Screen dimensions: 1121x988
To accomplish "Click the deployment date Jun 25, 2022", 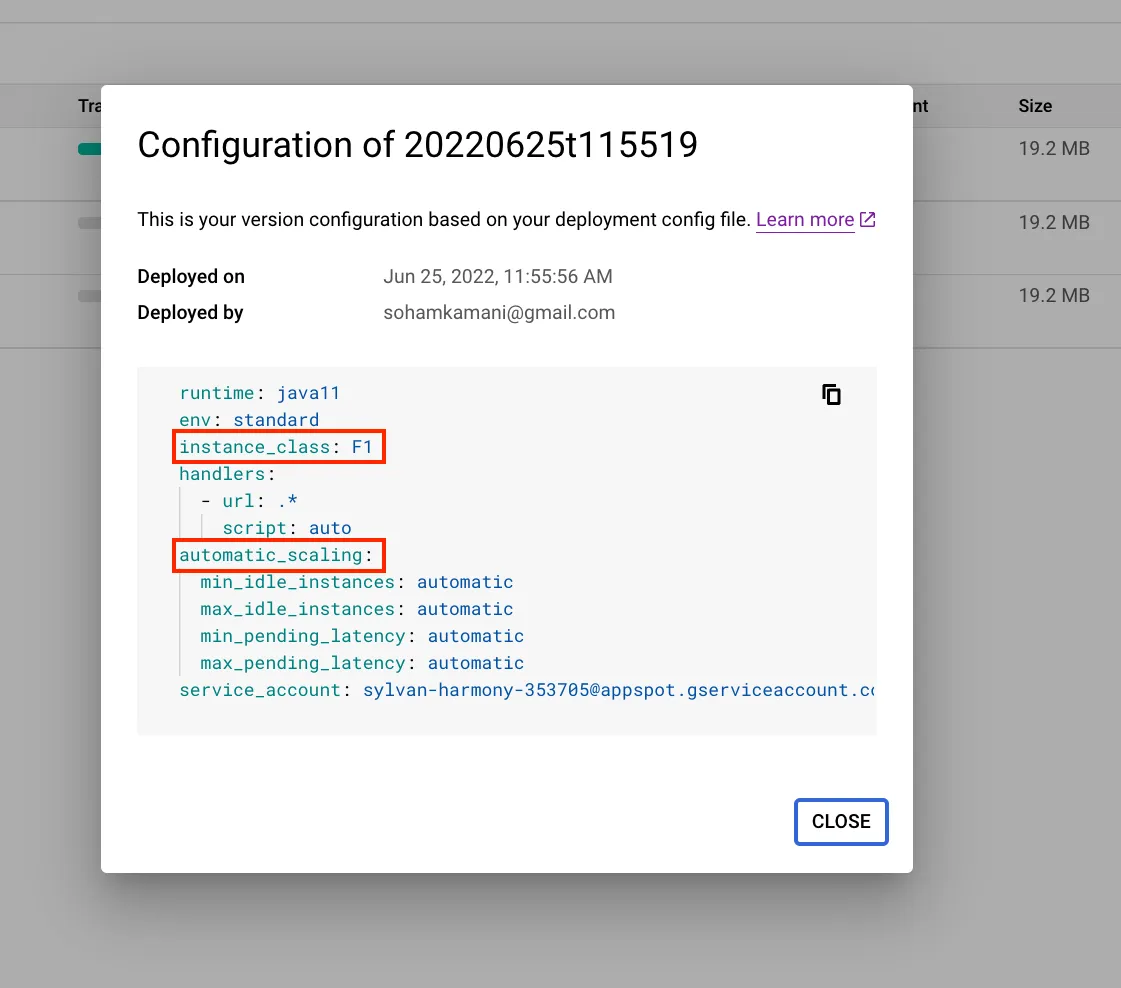I will point(498,276).
